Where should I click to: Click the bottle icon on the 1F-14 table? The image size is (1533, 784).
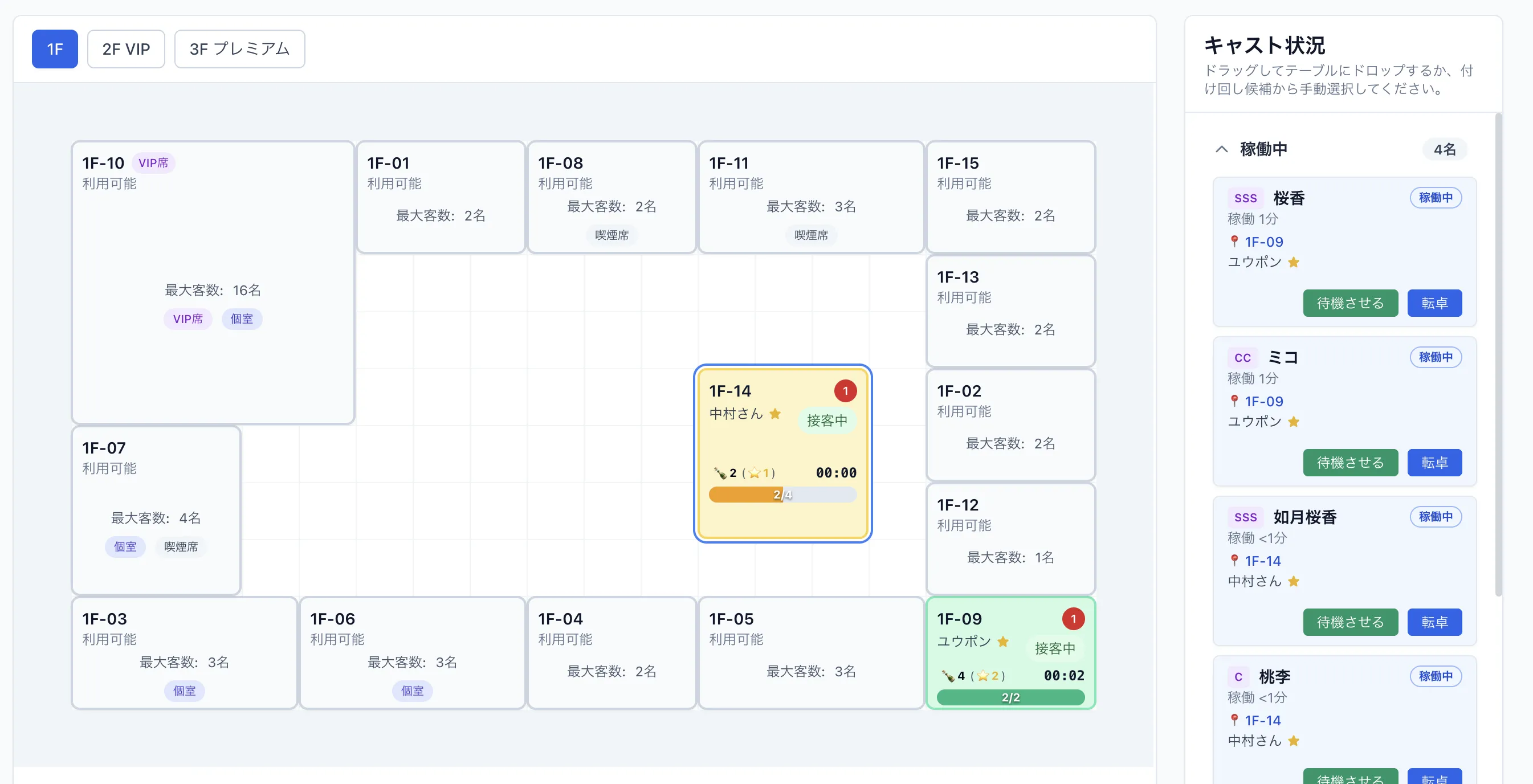[x=720, y=473]
